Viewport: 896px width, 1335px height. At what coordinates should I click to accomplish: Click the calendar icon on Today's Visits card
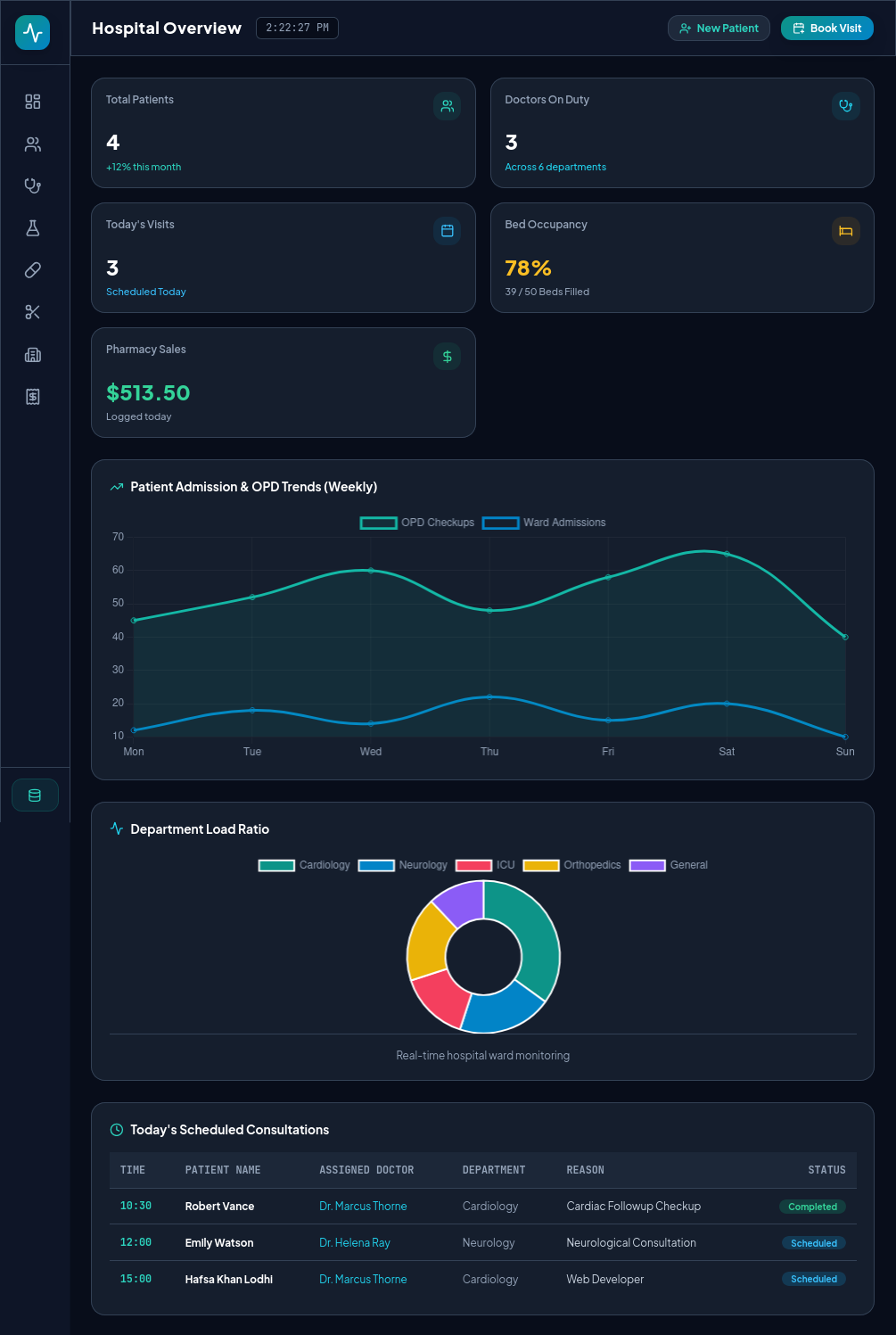click(x=448, y=231)
